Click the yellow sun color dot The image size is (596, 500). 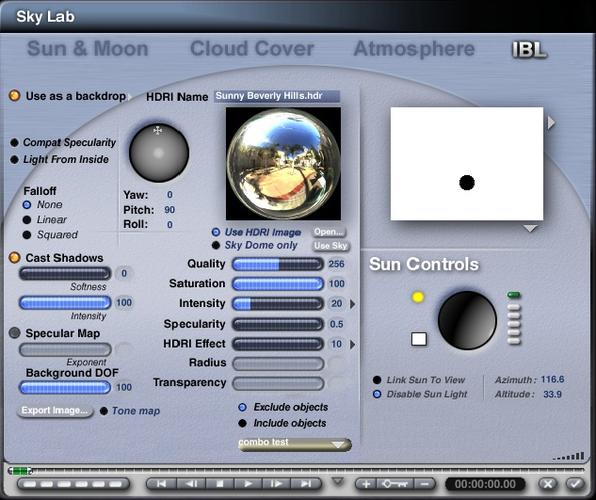tap(418, 297)
